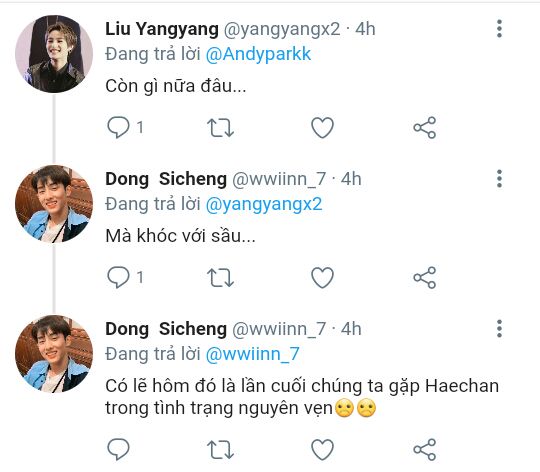
Task: Open more options on Liu Yangyang's tweet
Action: pos(499,29)
